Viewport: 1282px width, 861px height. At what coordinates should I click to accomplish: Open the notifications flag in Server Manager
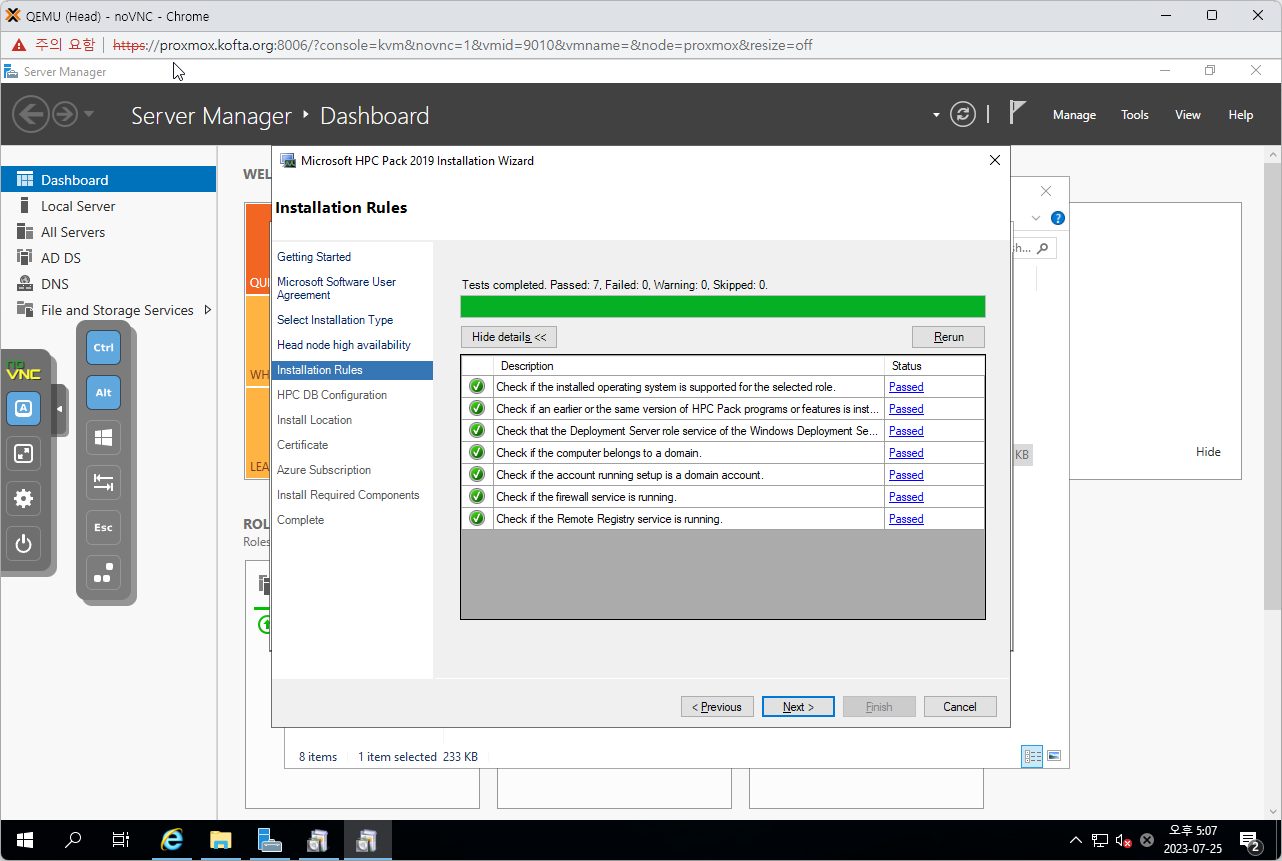point(1018,113)
